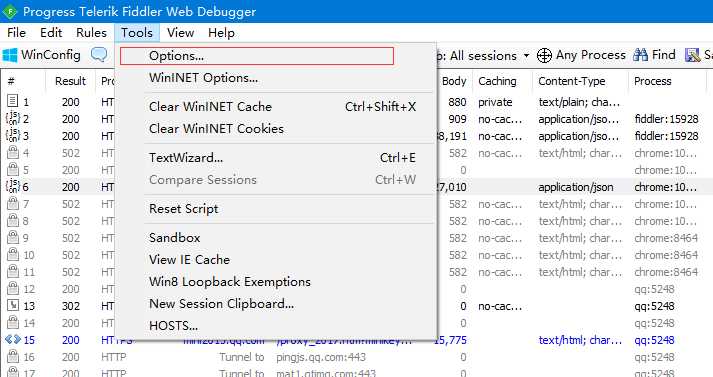Select the document icon of session 1
Viewport: 713px width, 377px height.
(x=13, y=101)
